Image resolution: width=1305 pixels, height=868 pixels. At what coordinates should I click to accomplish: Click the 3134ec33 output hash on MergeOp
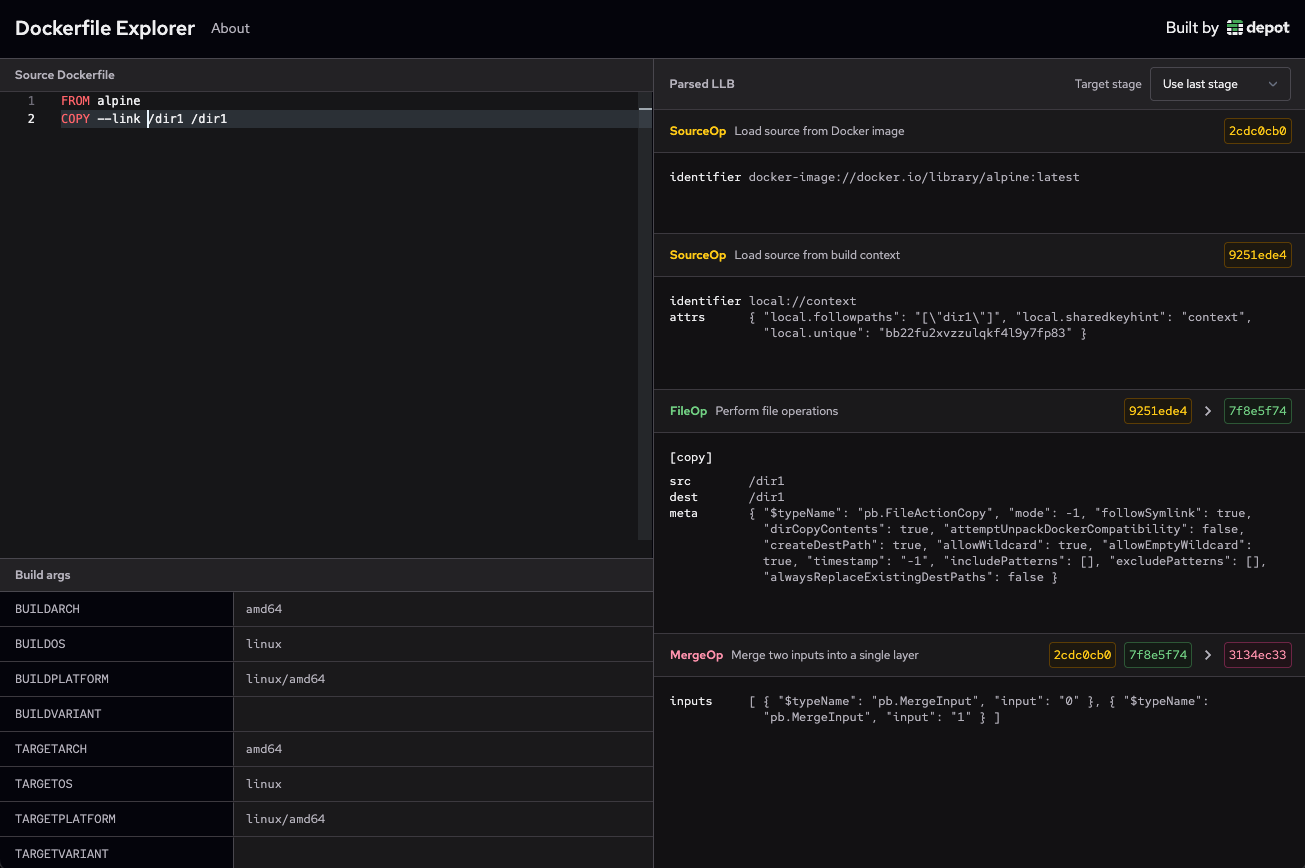pos(1257,654)
